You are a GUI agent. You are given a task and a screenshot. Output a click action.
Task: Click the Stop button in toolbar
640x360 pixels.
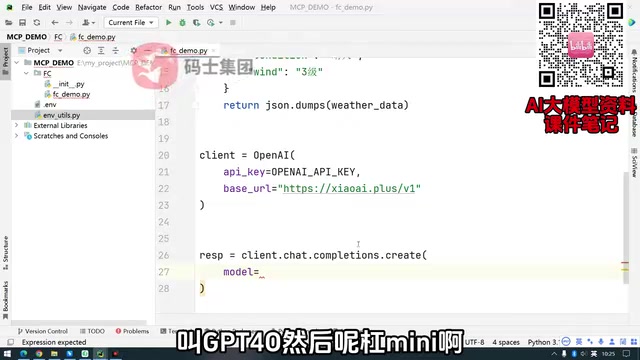tap(233, 22)
